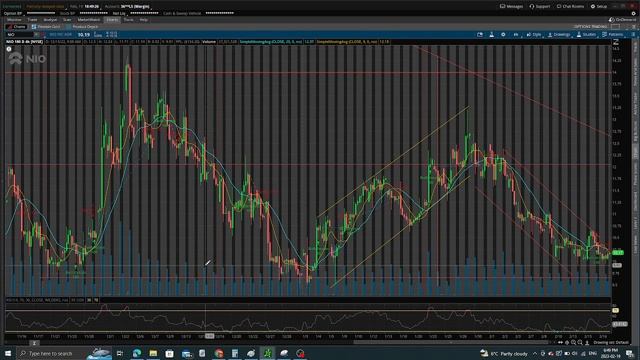Switch to the Analyze tab
Image resolution: width=640 pixels, height=360 pixels.
(50, 20)
